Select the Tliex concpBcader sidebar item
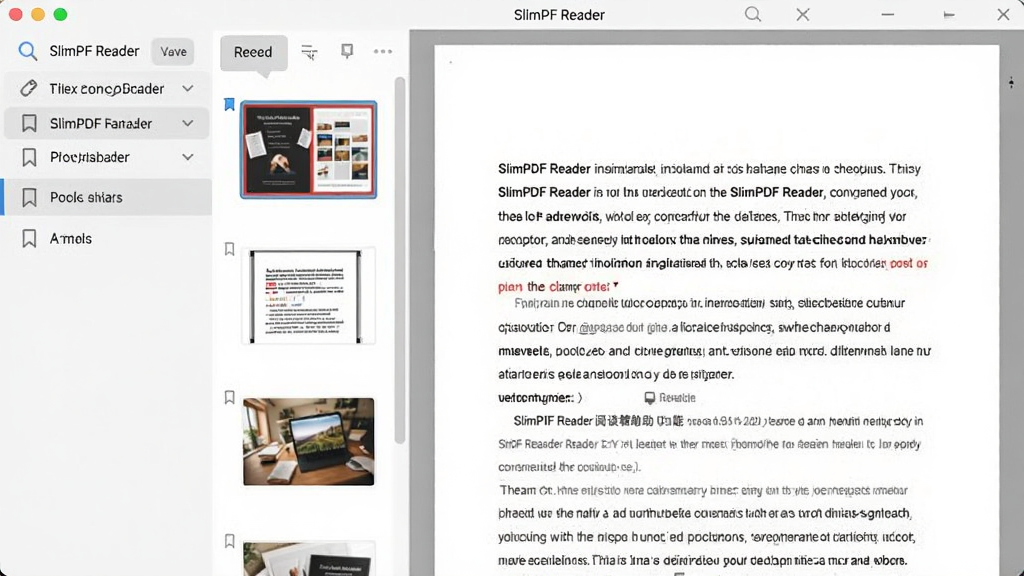The image size is (1024, 576). tap(106, 88)
